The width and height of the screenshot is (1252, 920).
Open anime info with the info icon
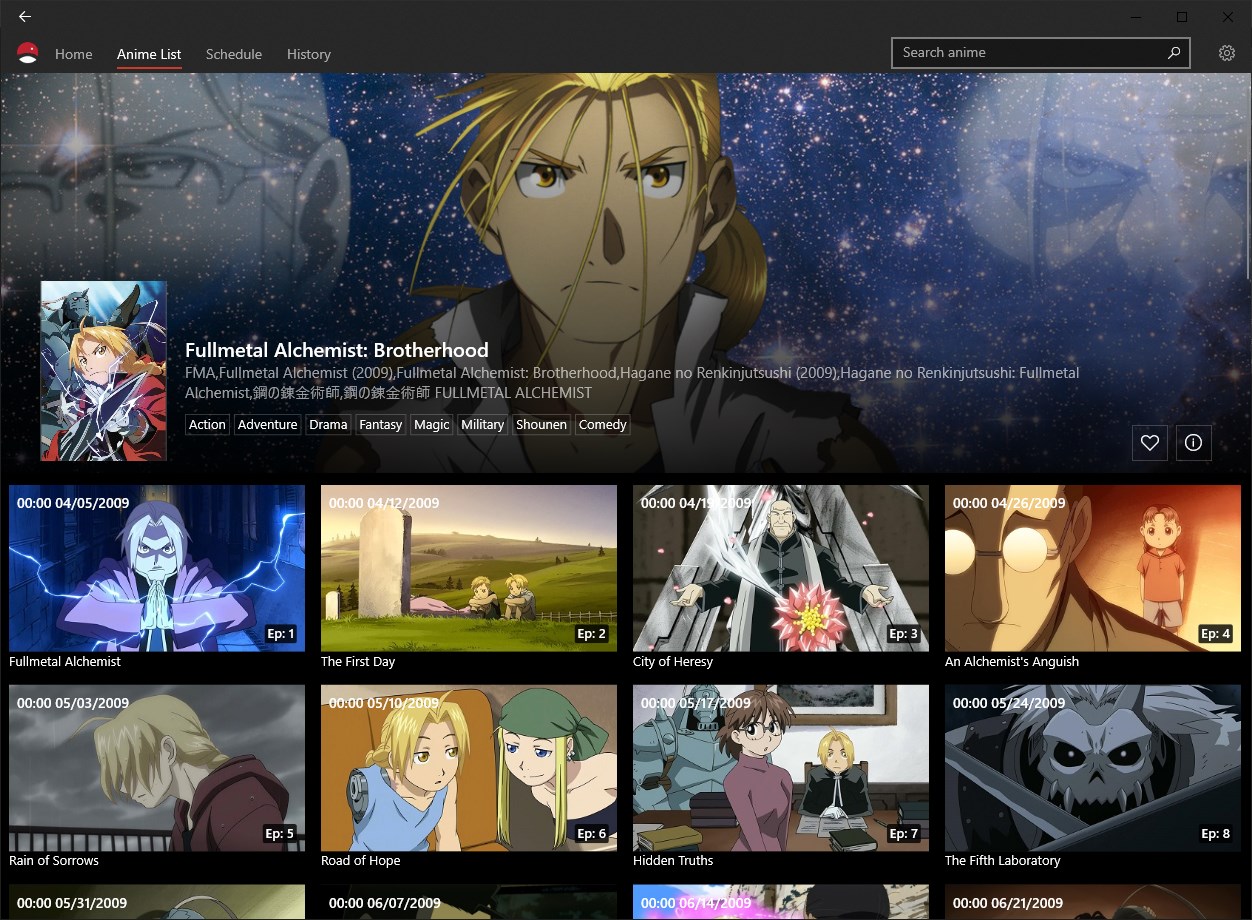click(x=1193, y=443)
